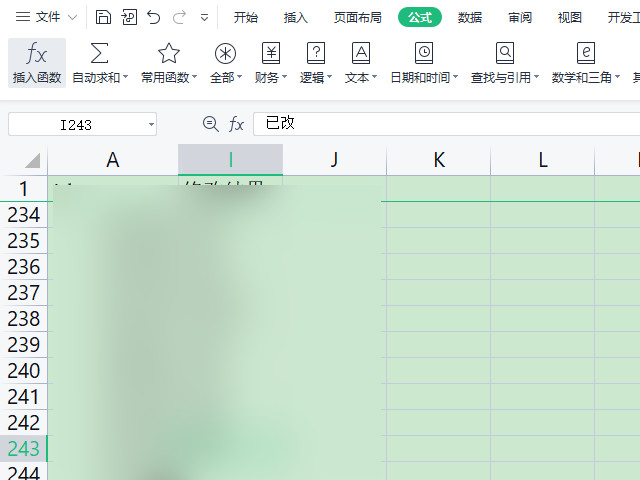The height and width of the screenshot is (480, 640).
Task: Select column K header
Action: point(438,160)
